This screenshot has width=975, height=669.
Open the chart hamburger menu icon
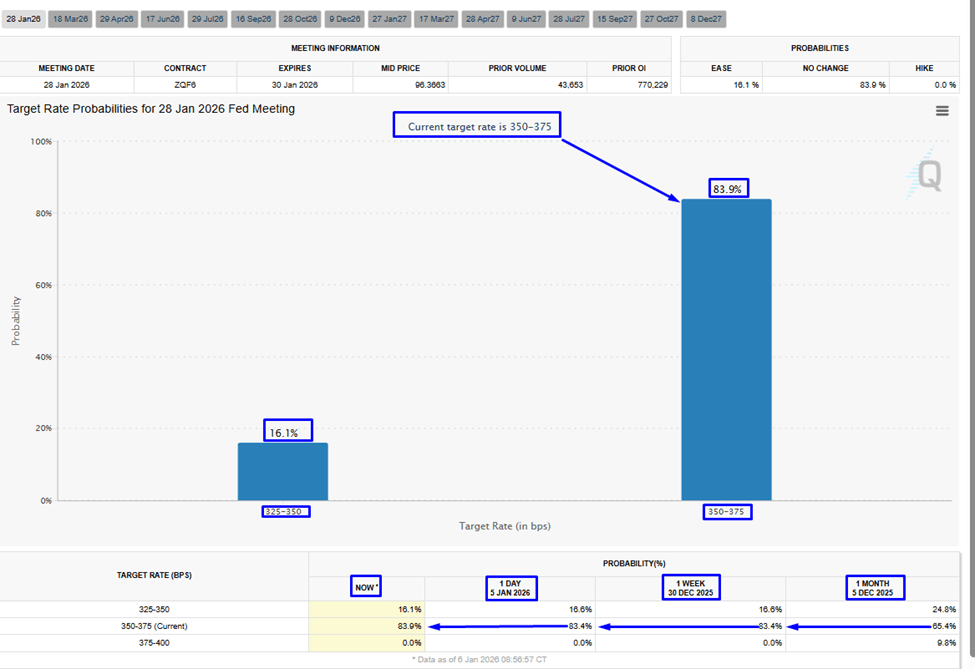942,111
